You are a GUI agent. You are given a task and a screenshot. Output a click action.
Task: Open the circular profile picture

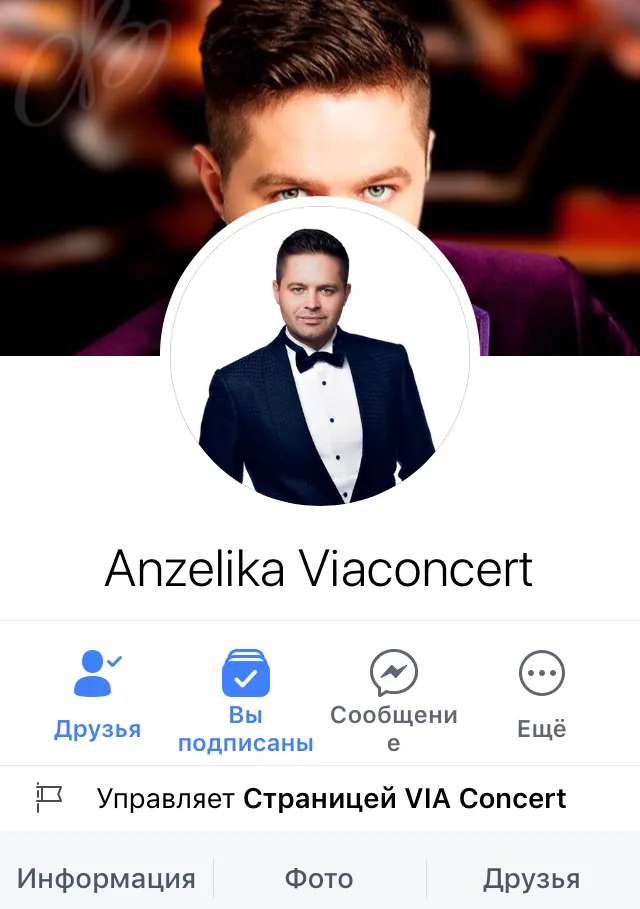(x=320, y=355)
